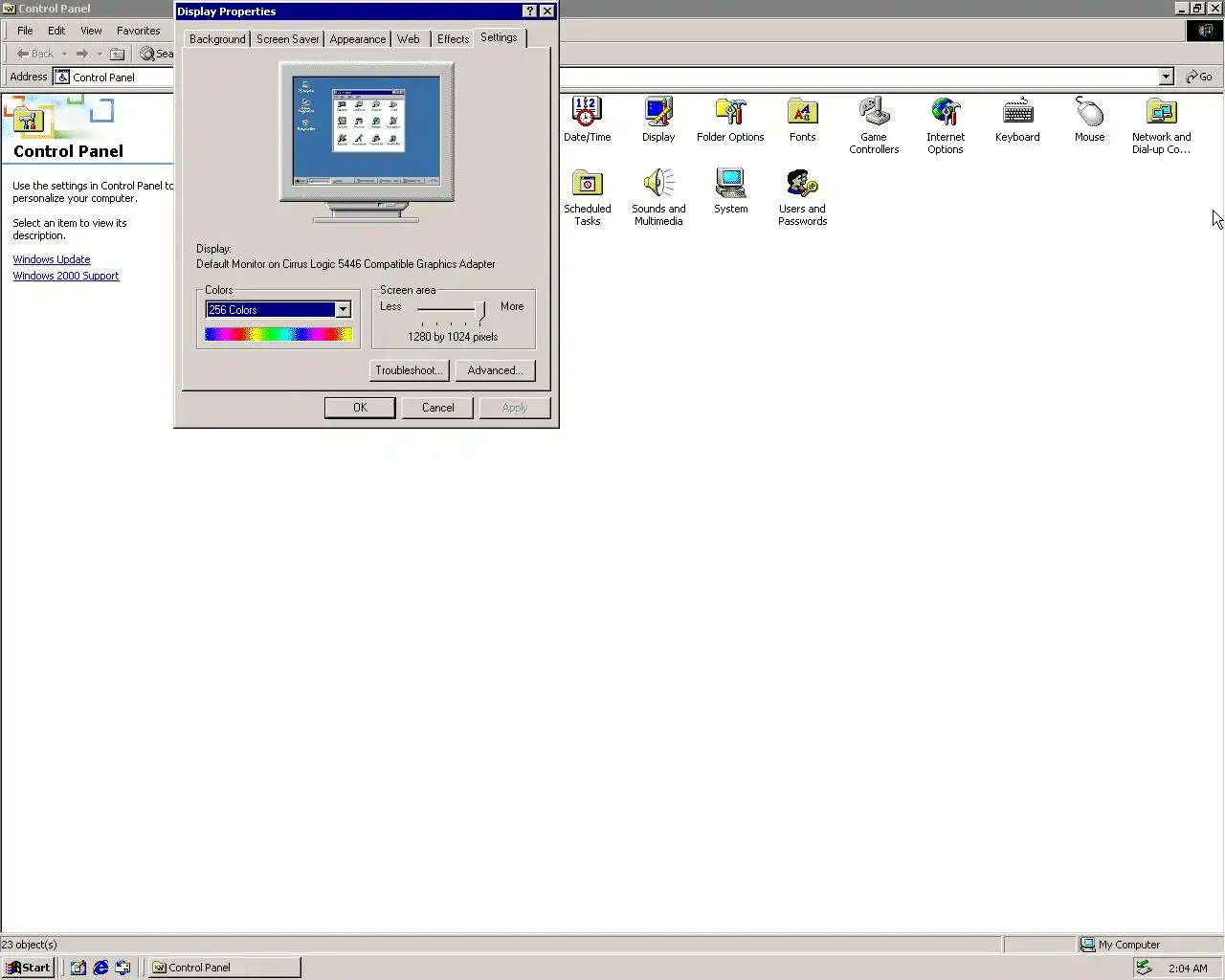This screenshot has height=980, width=1225.
Task: Select Sounds and Multimedia icon
Action: pos(658,197)
